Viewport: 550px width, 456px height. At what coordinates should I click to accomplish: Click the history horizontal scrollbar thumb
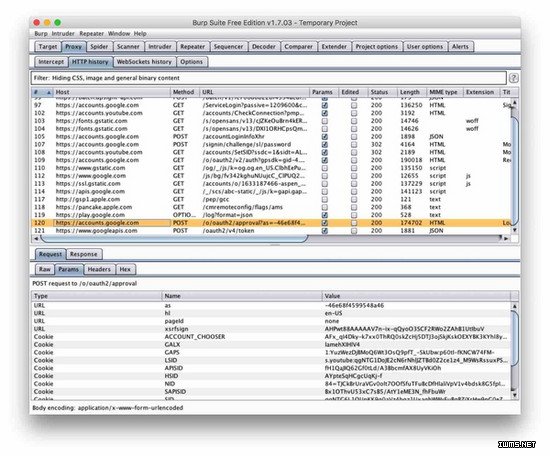click(174, 239)
